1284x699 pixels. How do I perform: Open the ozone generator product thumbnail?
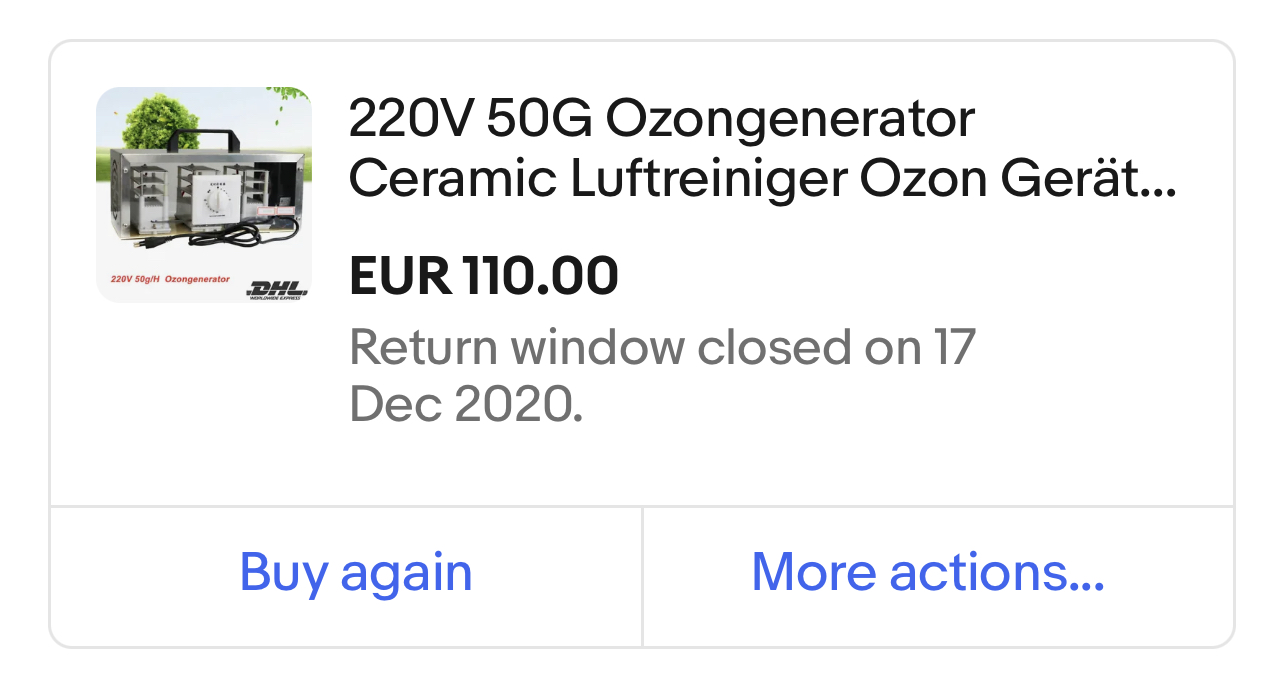click(204, 195)
